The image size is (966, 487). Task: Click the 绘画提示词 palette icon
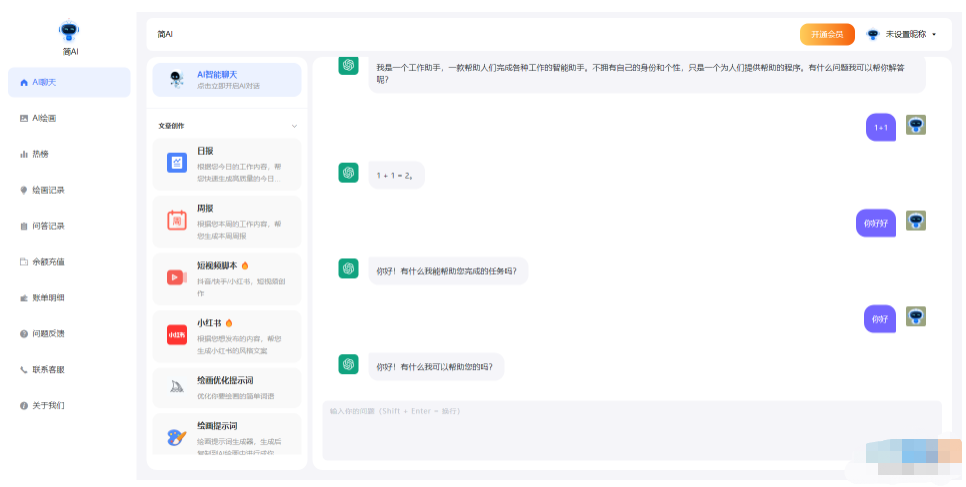tap(177, 436)
